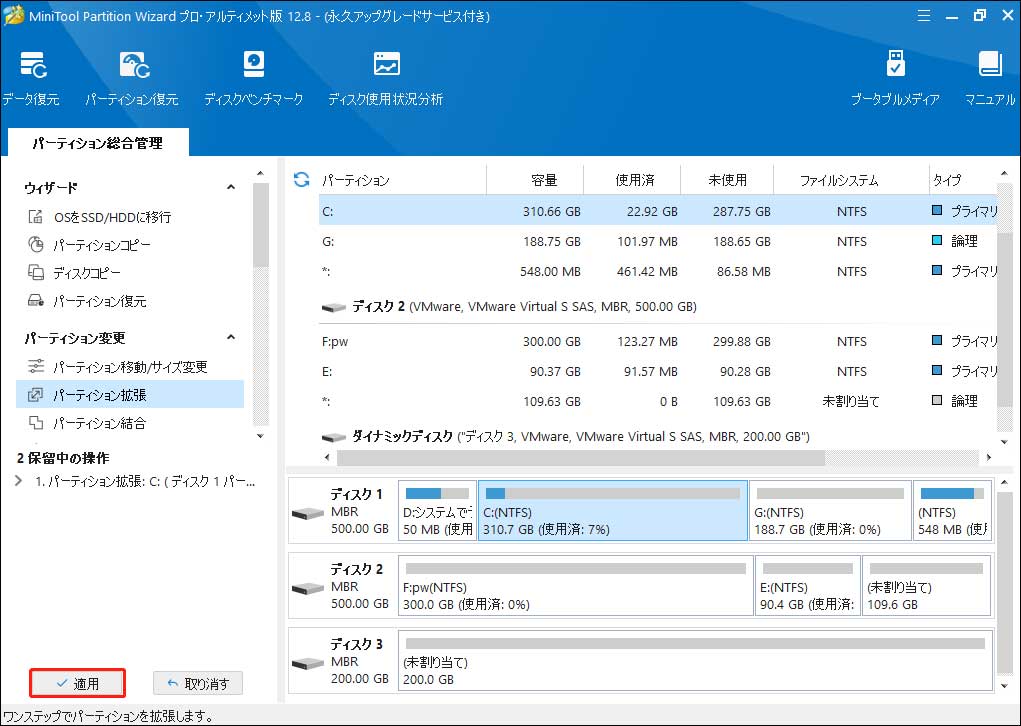Click the horizontal scrollbar under the partition list

(580, 458)
